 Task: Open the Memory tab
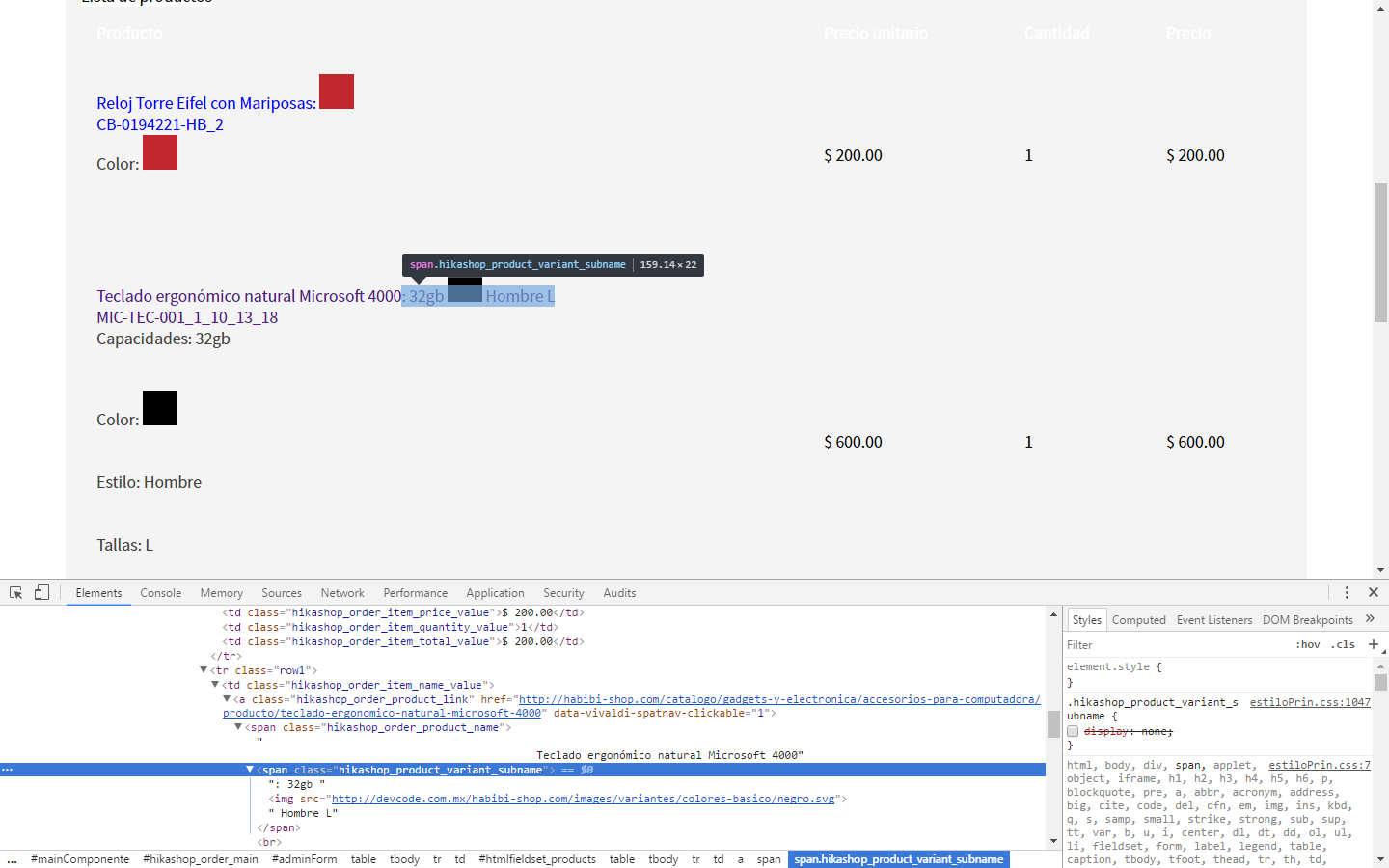coord(222,593)
